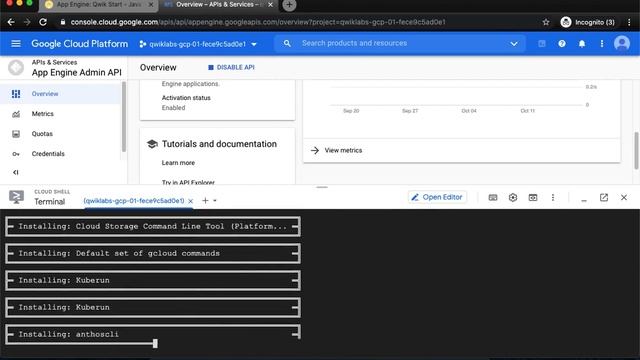Close the Cloud Shell panel
This screenshot has width=640, height=360.
[624, 198]
